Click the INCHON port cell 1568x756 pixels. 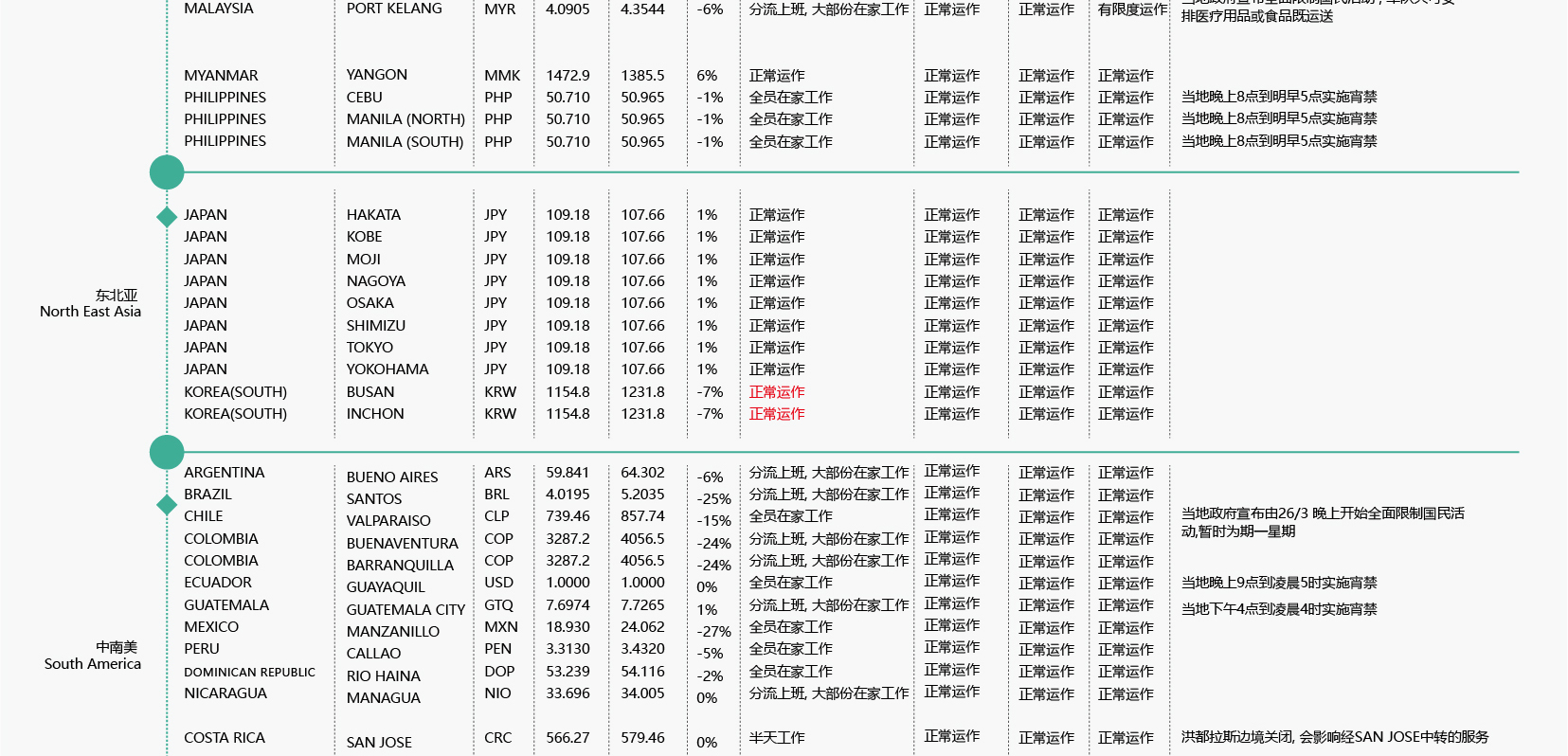pyautogui.click(x=375, y=414)
